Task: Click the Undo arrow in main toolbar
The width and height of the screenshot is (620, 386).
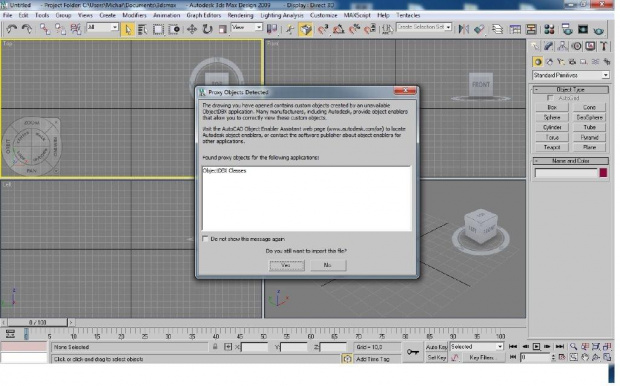Action: point(11,29)
